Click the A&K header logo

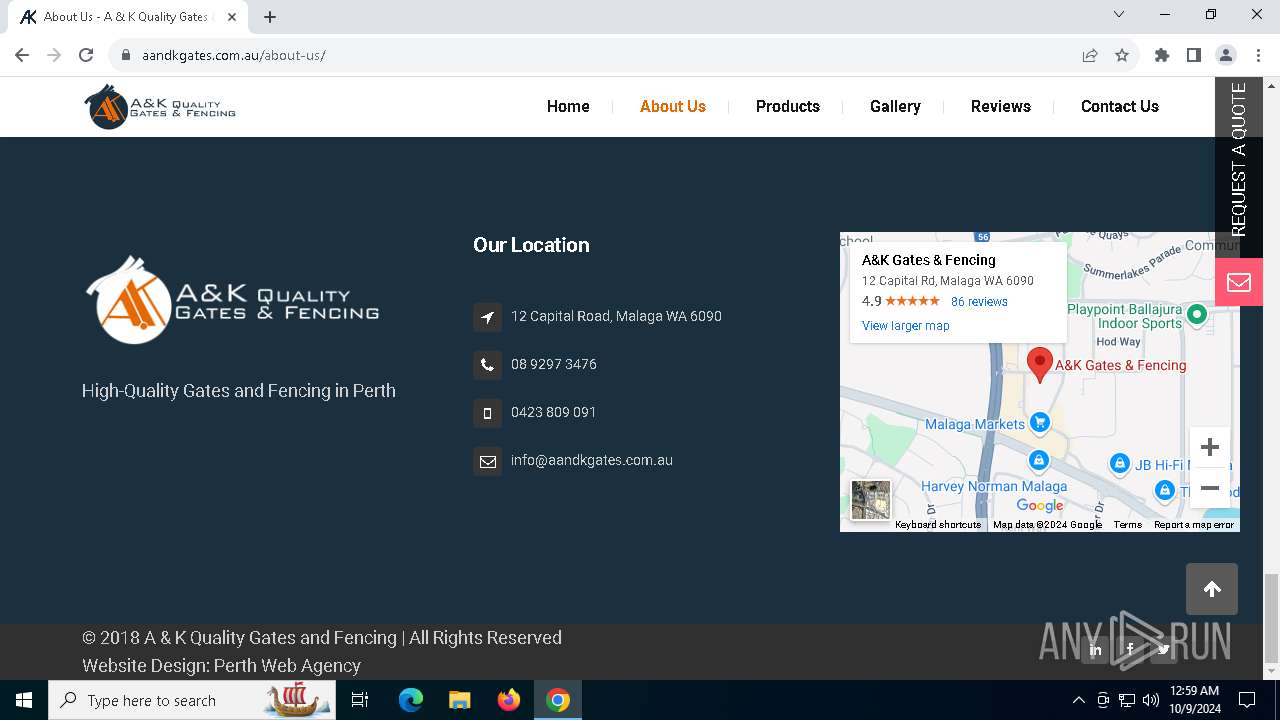click(x=160, y=106)
